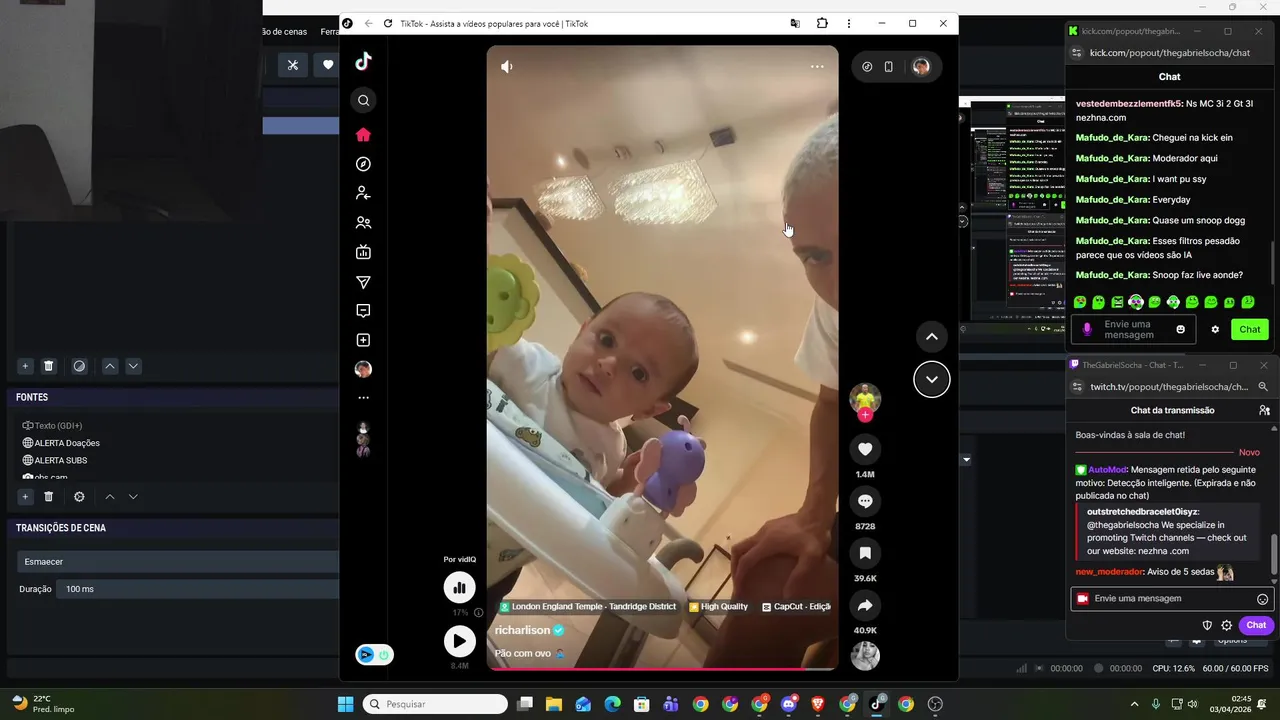This screenshot has width=1280, height=720.
Task: Reload the TikTok page
Action: pos(388,23)
